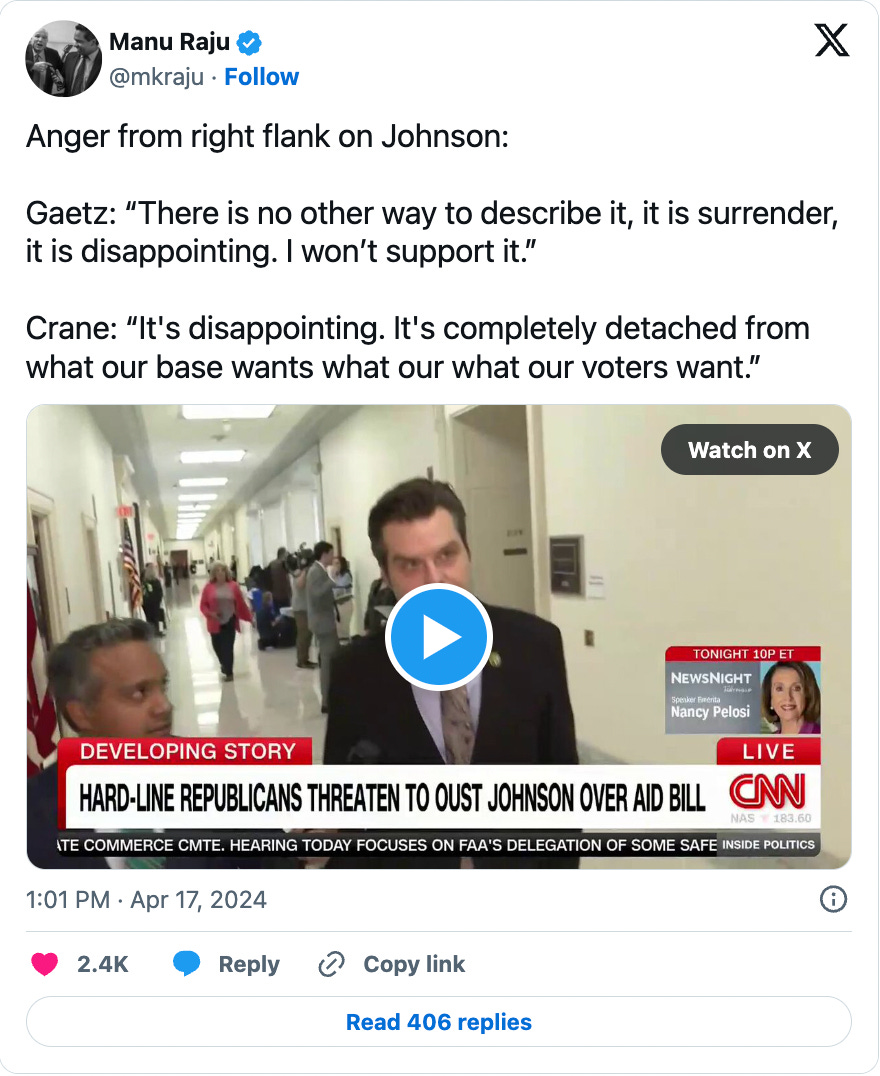The image size is (880, 1076).
Task: Click the blue verified badge beside Manu Raju
Action: (248, 43)
